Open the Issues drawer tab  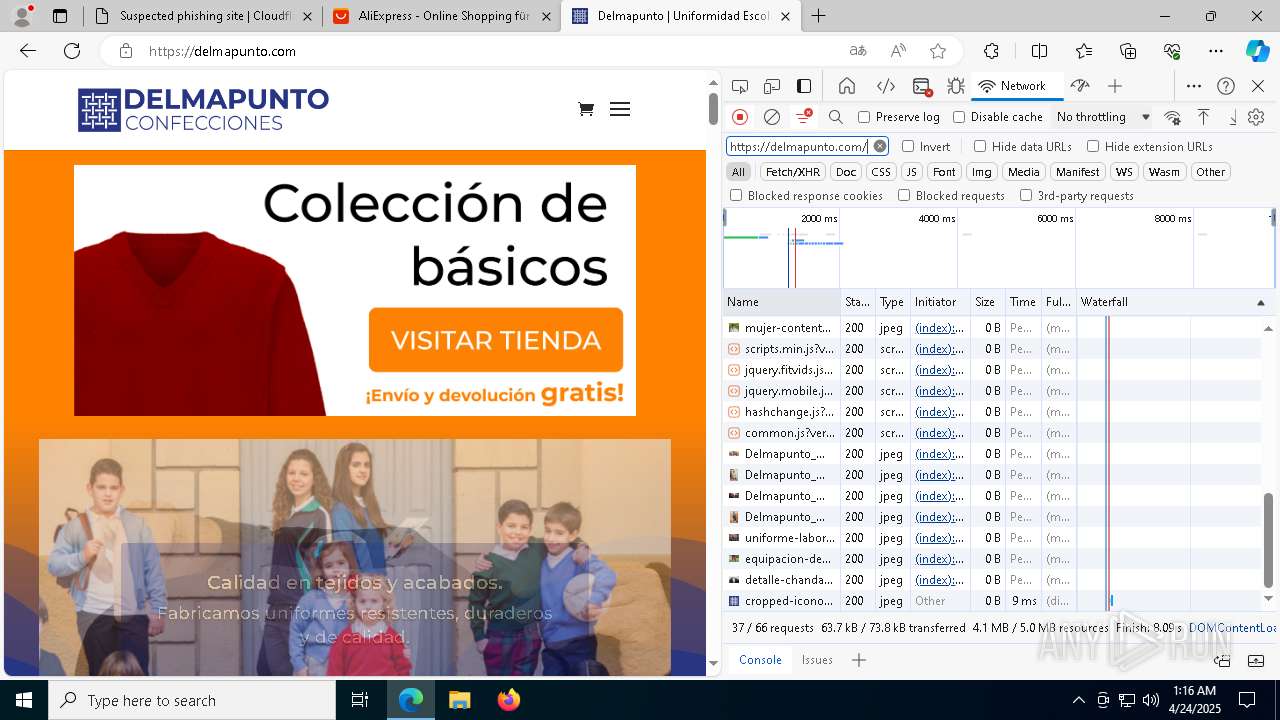[x=817, y=660]
